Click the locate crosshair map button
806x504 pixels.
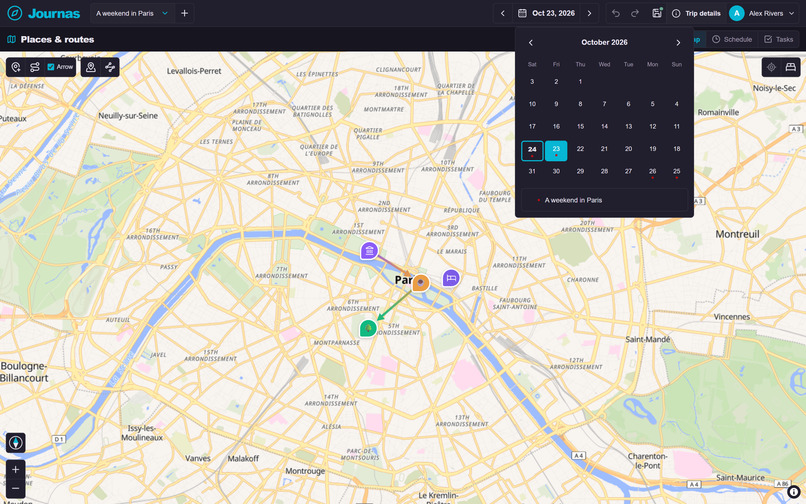point(771,67)
